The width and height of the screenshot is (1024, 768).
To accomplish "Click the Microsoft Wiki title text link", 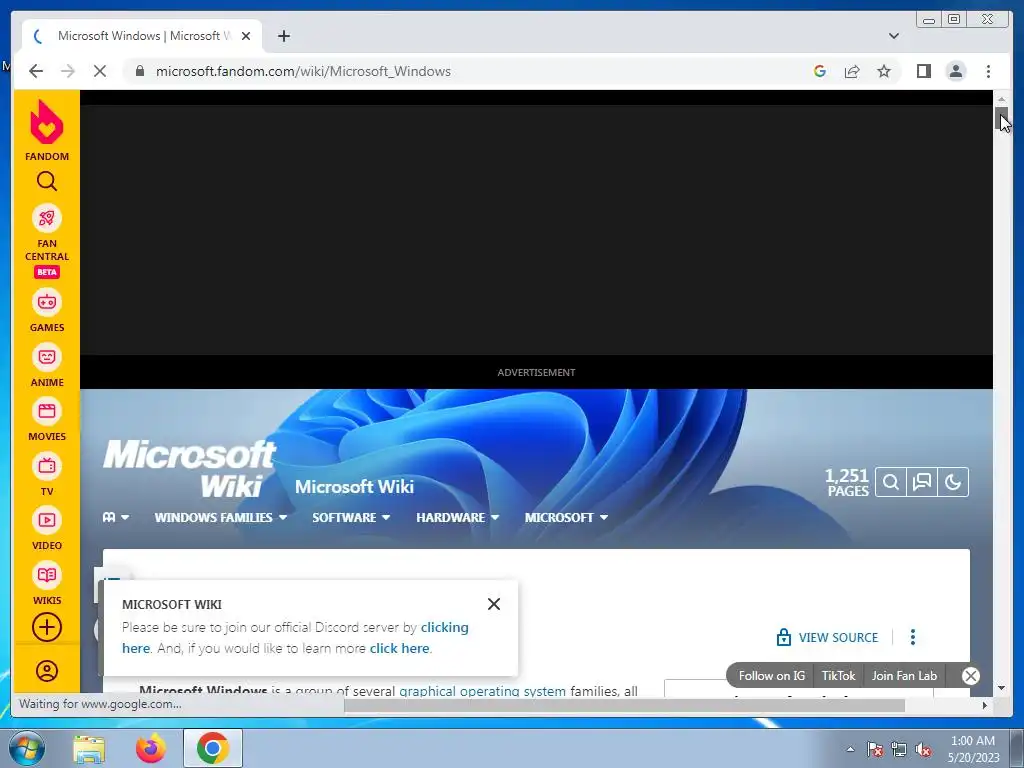I will click(354, 487).
